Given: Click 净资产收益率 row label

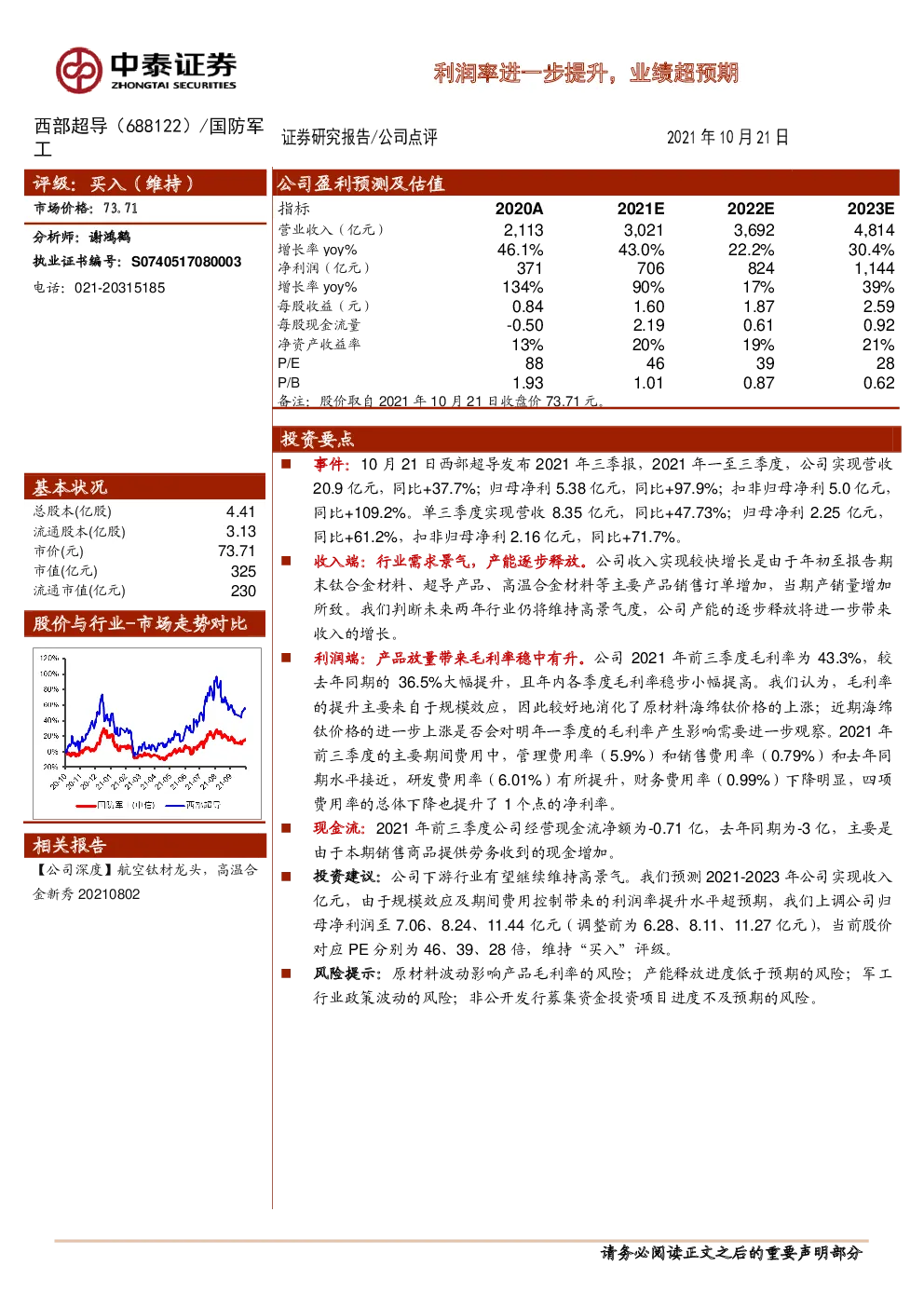Looking at the screenshot, I should (x=319, y=345).
